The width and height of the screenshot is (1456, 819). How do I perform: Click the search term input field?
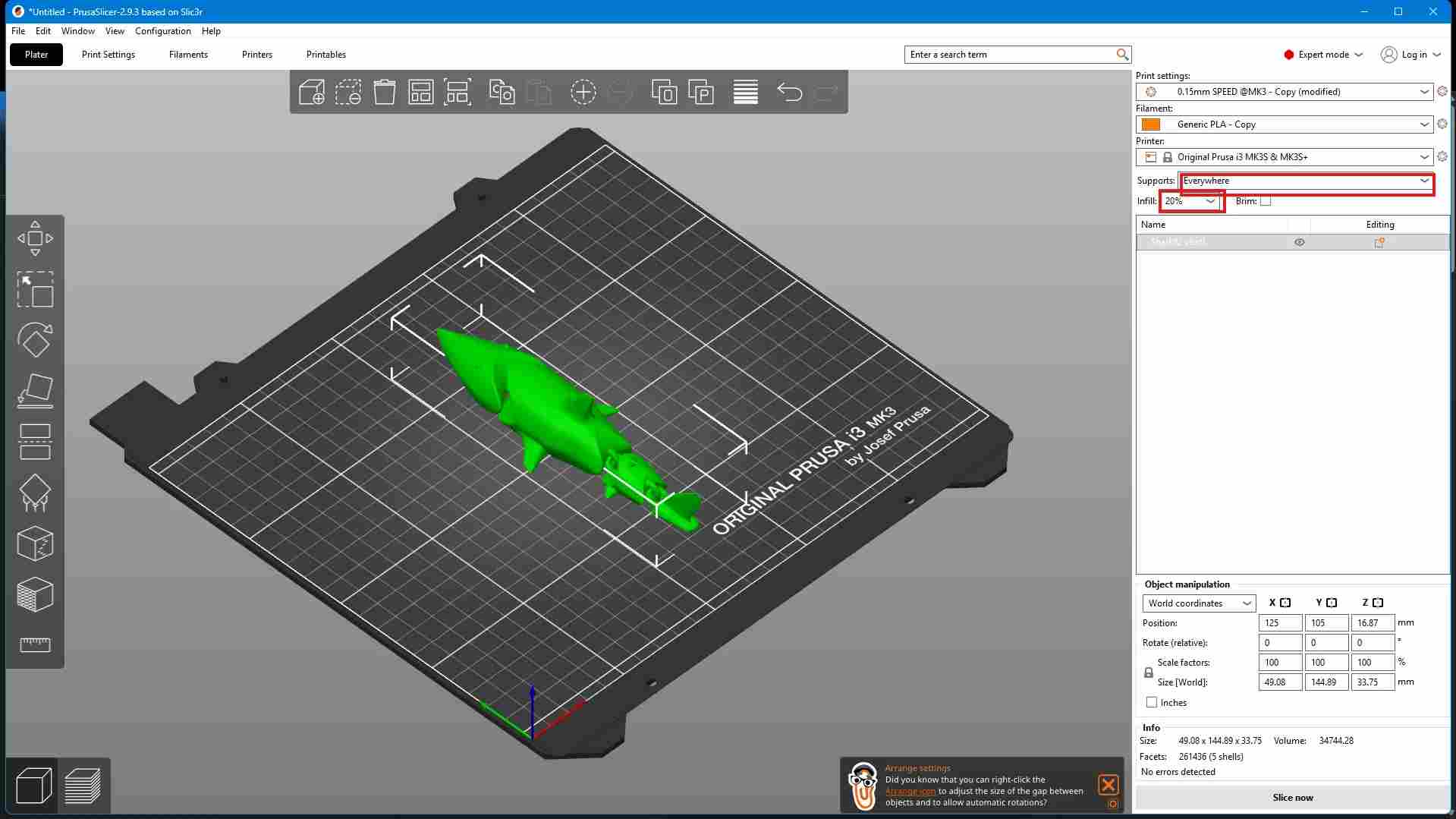(x=1011, y=55)
